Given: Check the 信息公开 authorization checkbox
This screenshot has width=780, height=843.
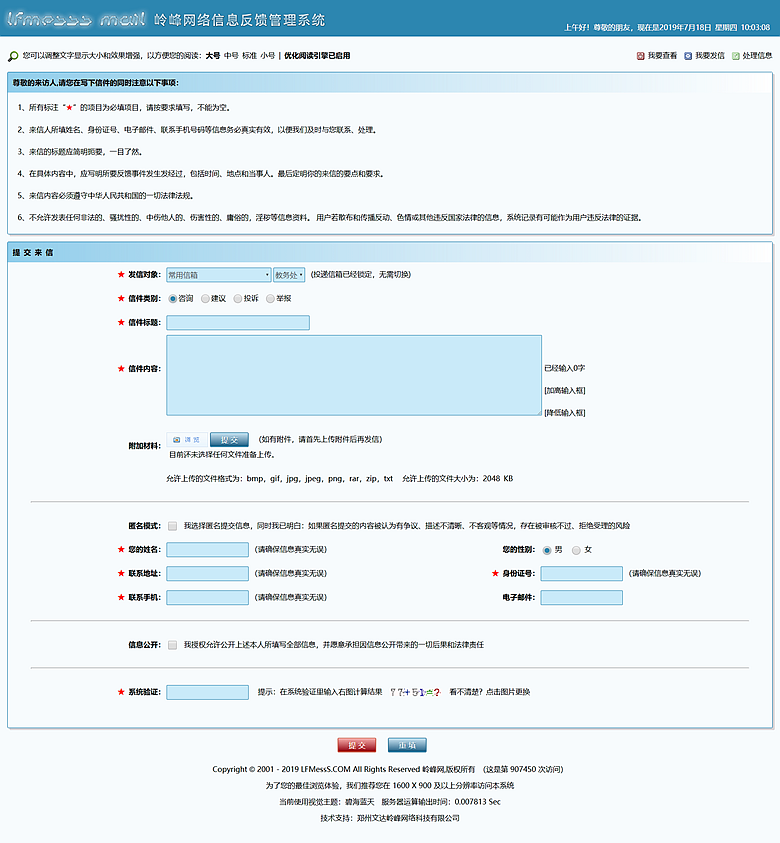Looking at the screenshot, I should (173, 645).
